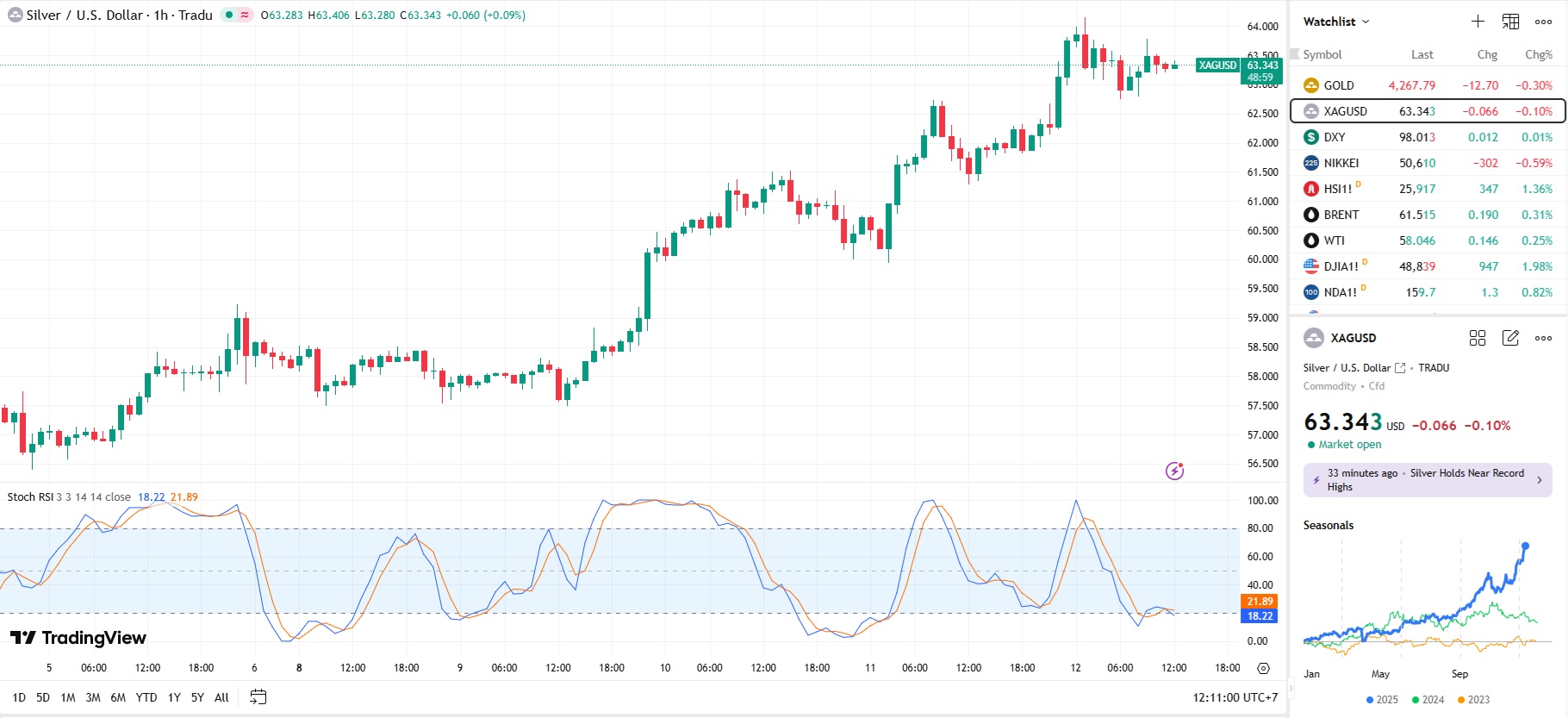This screenshot has width=1568, height=718.
Task: Expand the Silver Holds Near Record Highs news
Action: (x=1428, y=480)
